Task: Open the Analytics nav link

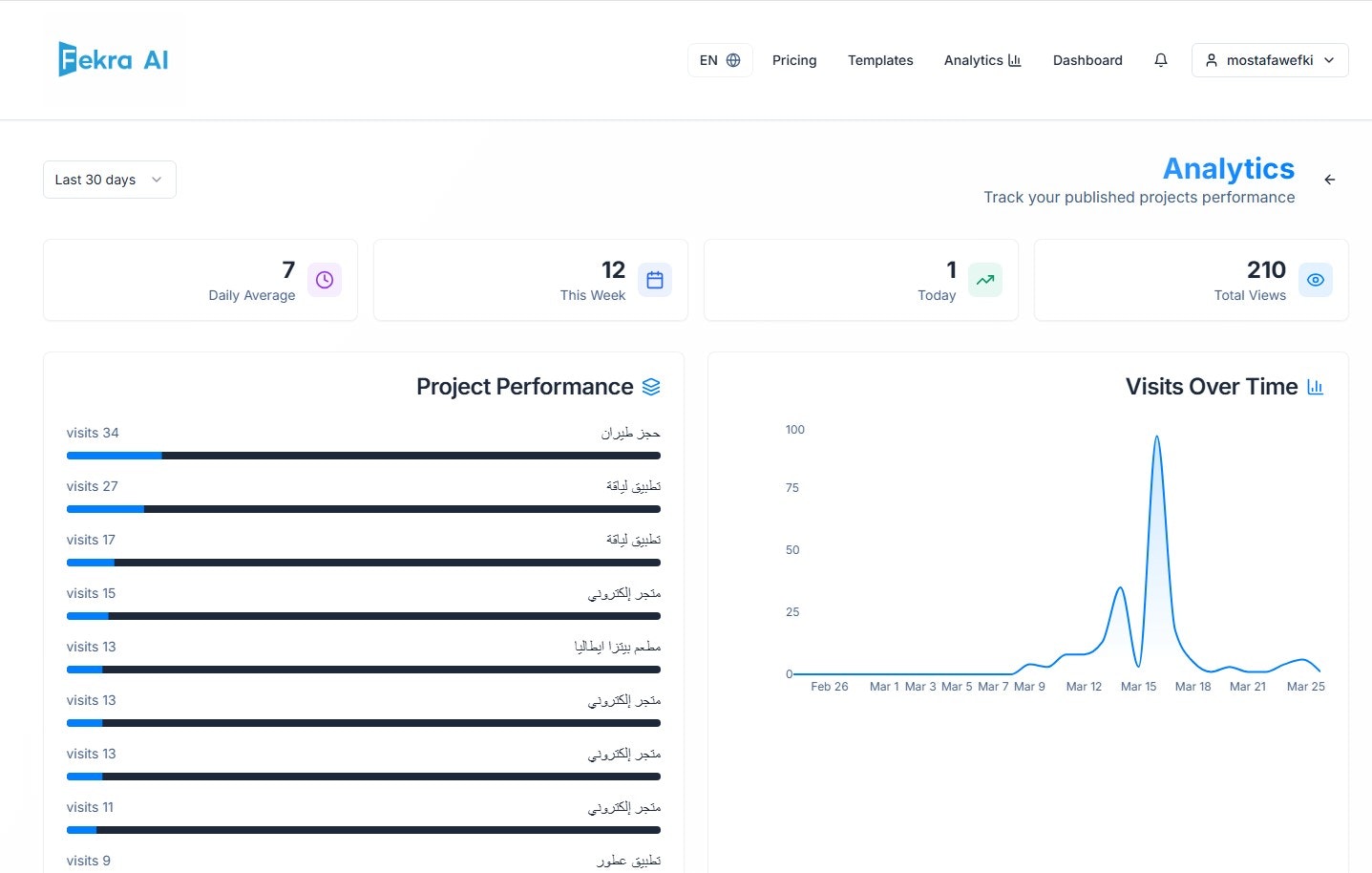Action: [982, 60]
